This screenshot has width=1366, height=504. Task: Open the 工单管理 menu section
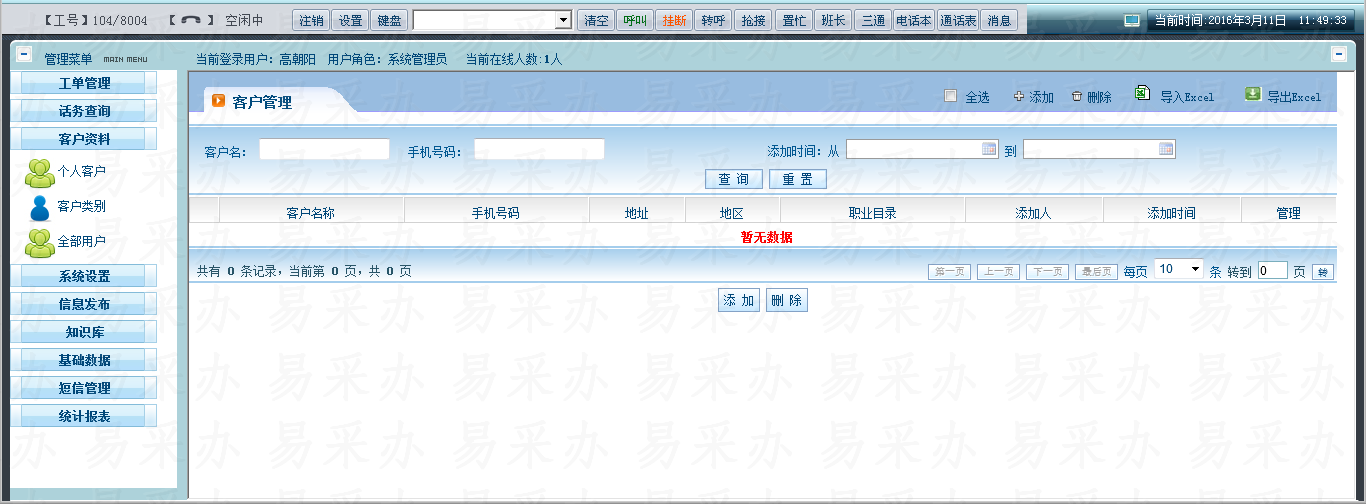(x=84, y=83)
